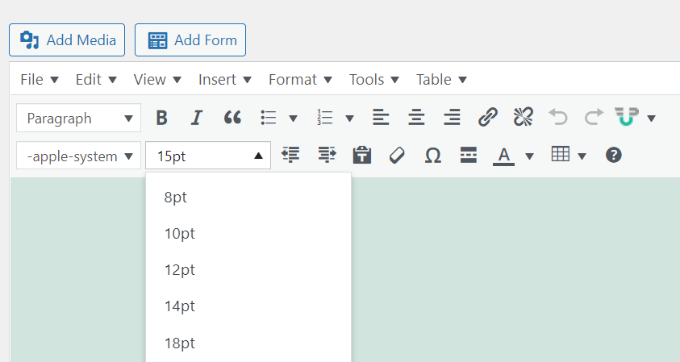Open the Paragraph format dropdown
Image resolution: width=680 pixels, height=362 pixels.
(x=78, y=118)
